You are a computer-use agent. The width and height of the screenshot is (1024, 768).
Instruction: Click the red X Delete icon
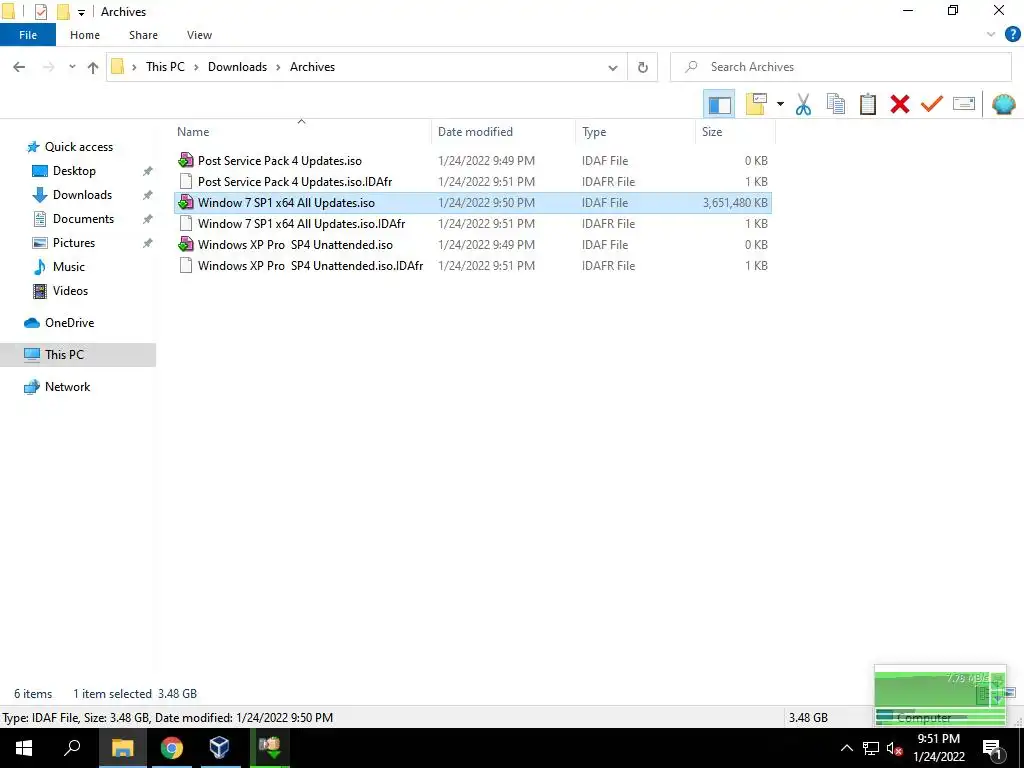click(899, 104)
